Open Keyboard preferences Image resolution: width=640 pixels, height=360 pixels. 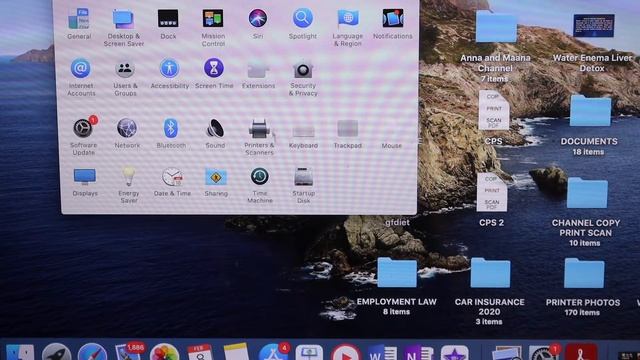point(303,131)
